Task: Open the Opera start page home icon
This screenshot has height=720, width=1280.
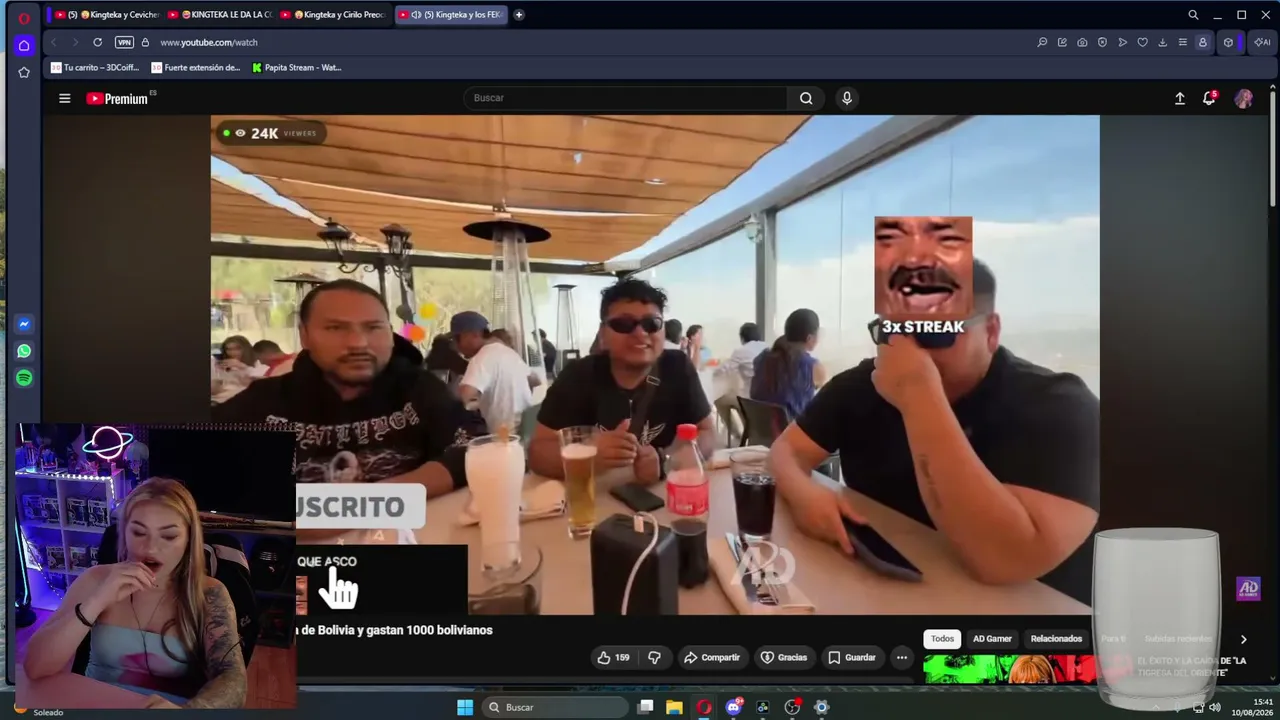Action: (x=24, y=45)
